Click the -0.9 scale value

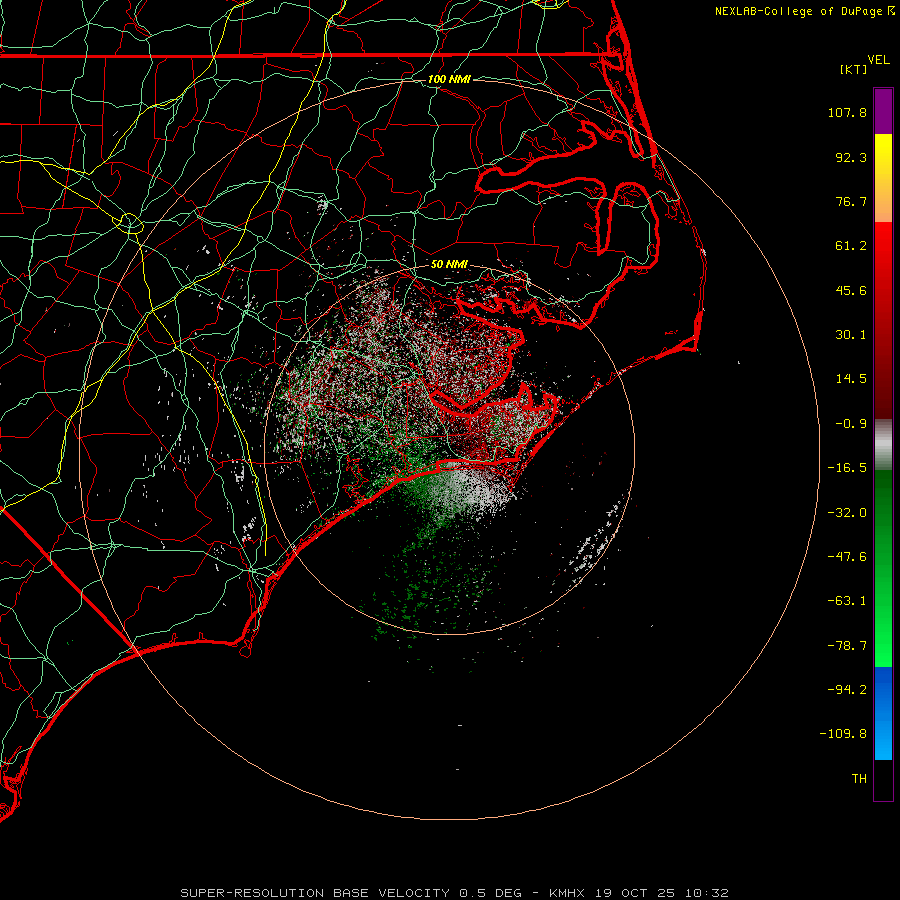[851, 424]
